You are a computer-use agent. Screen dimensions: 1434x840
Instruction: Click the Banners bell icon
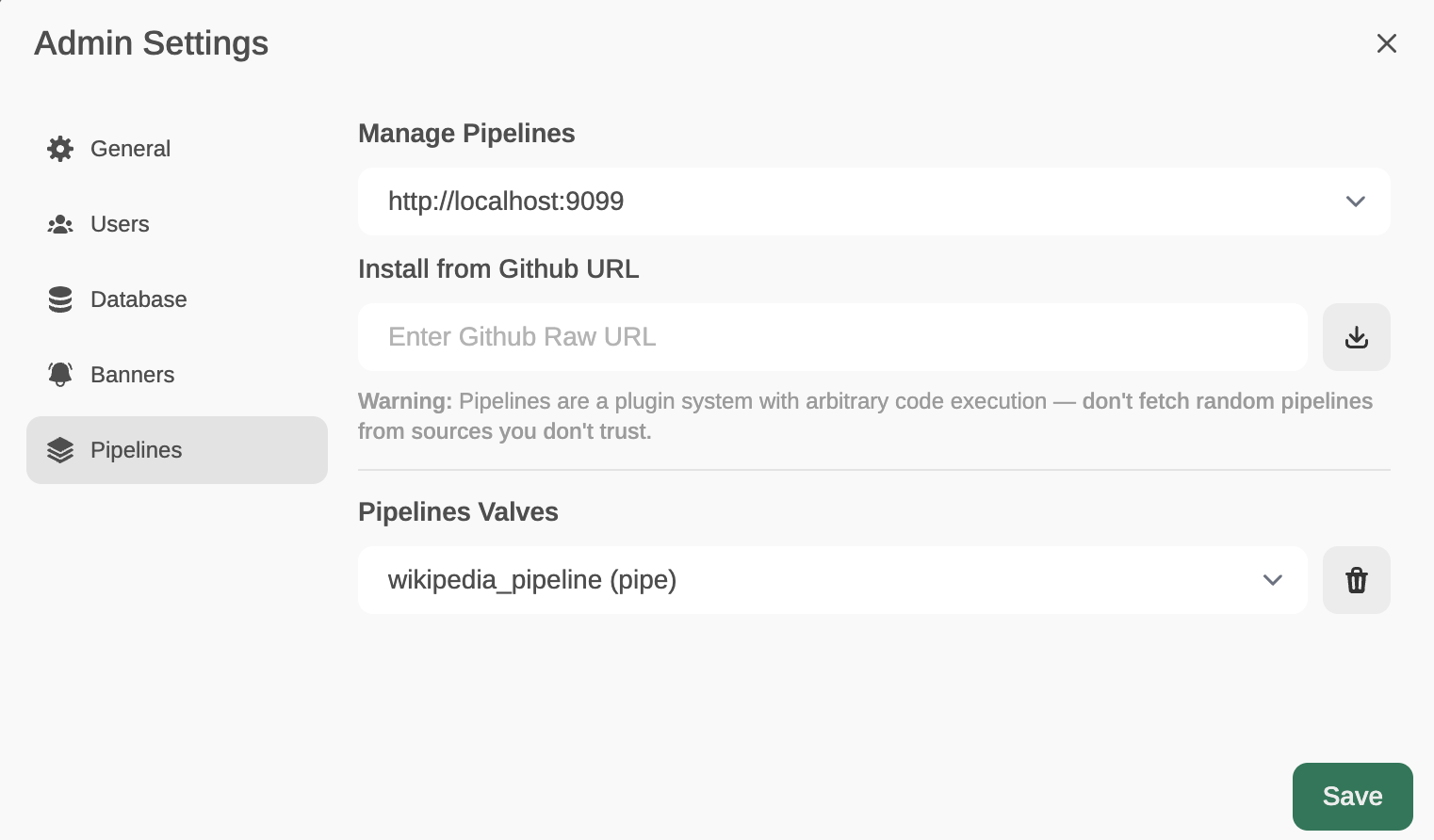coord(60,375)
